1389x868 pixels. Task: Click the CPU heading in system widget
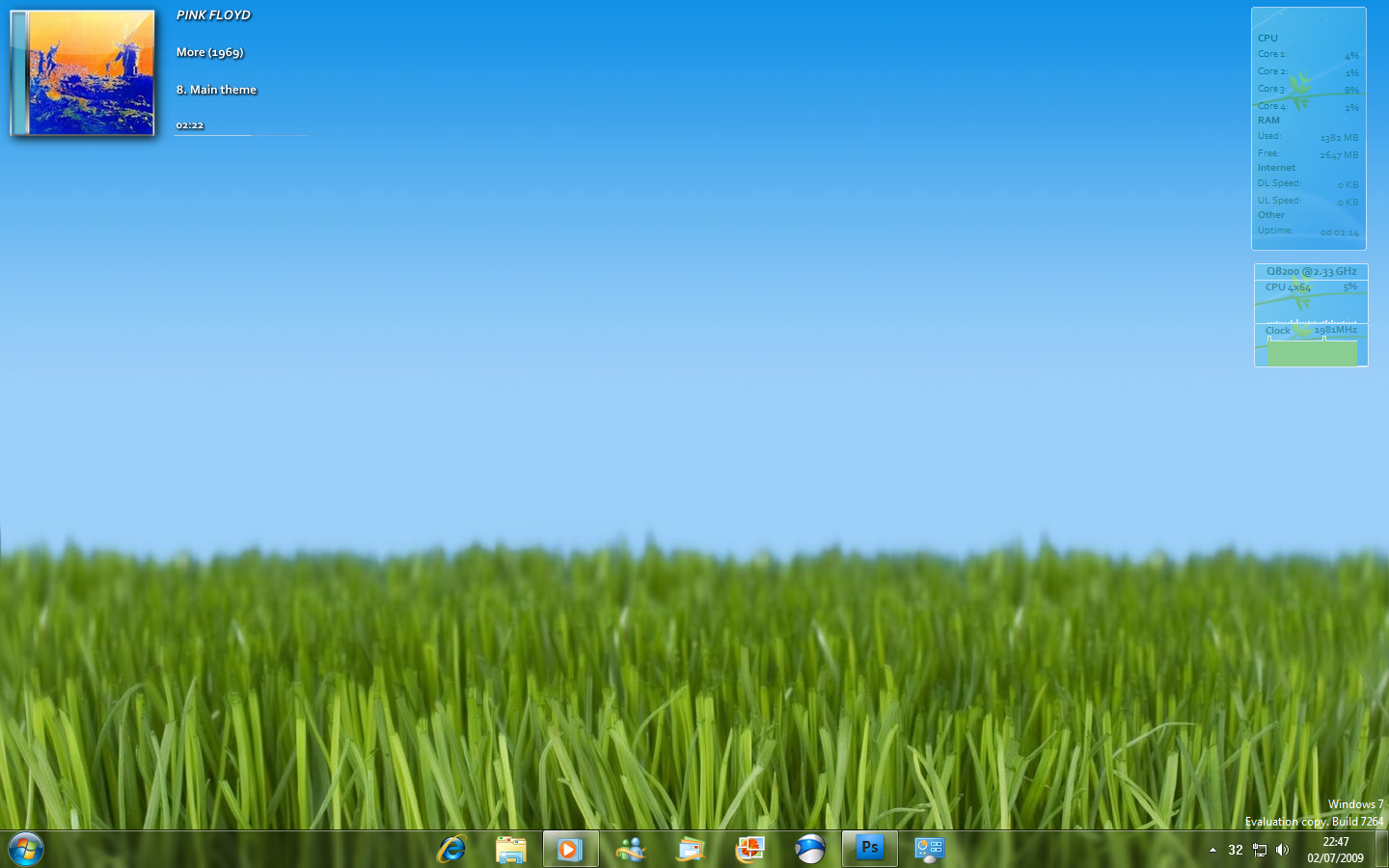pos(1267,39)
